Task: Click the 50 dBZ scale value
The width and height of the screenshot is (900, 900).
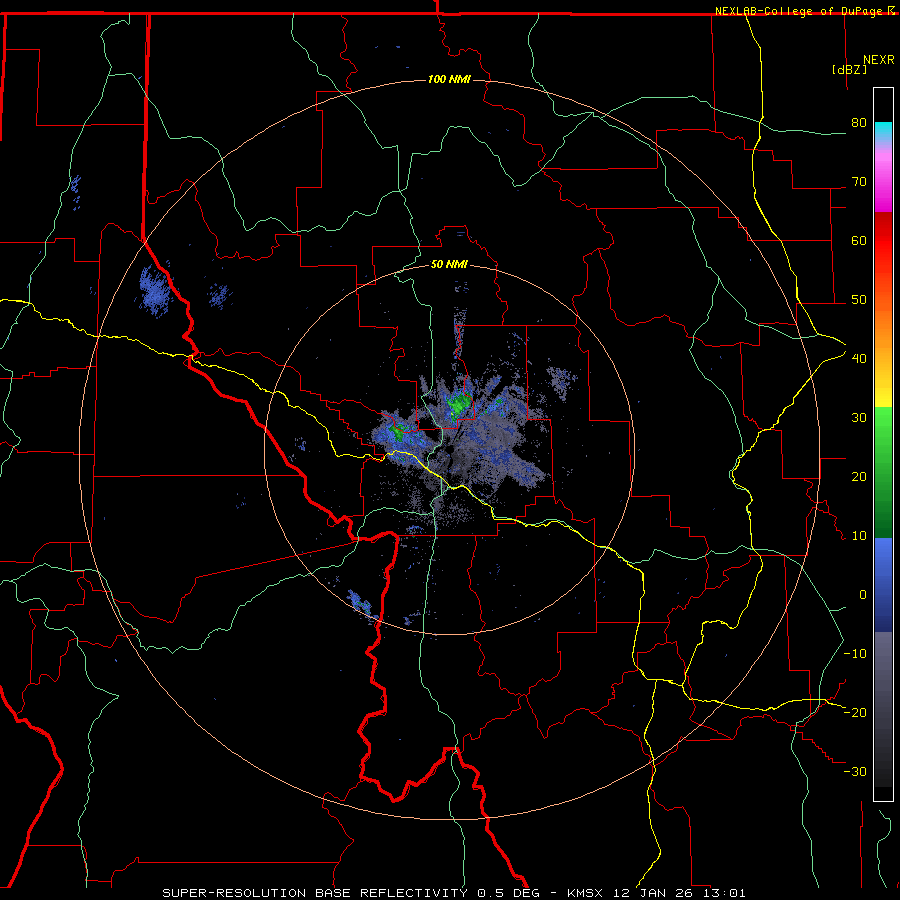Action: (x=859, y=300)
